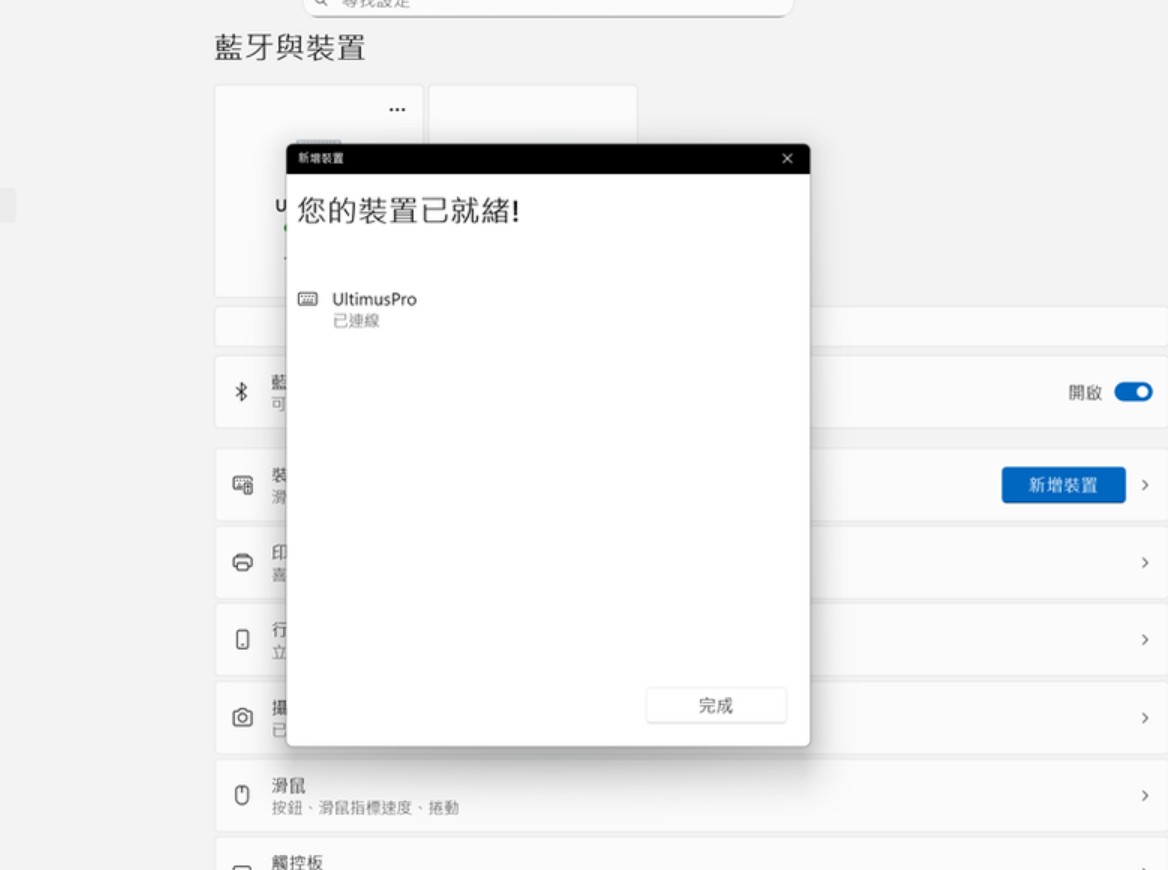Select the UltimusPro 已連線 device entry
Image resolution: width=1168 pixels, height=870 pixels.
point(374,309)
